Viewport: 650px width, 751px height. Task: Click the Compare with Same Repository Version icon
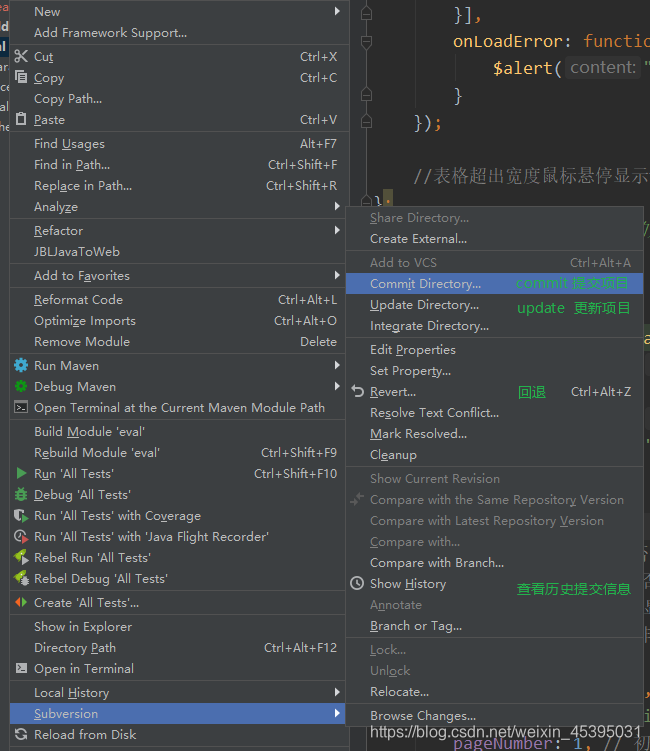pos(357,500)
